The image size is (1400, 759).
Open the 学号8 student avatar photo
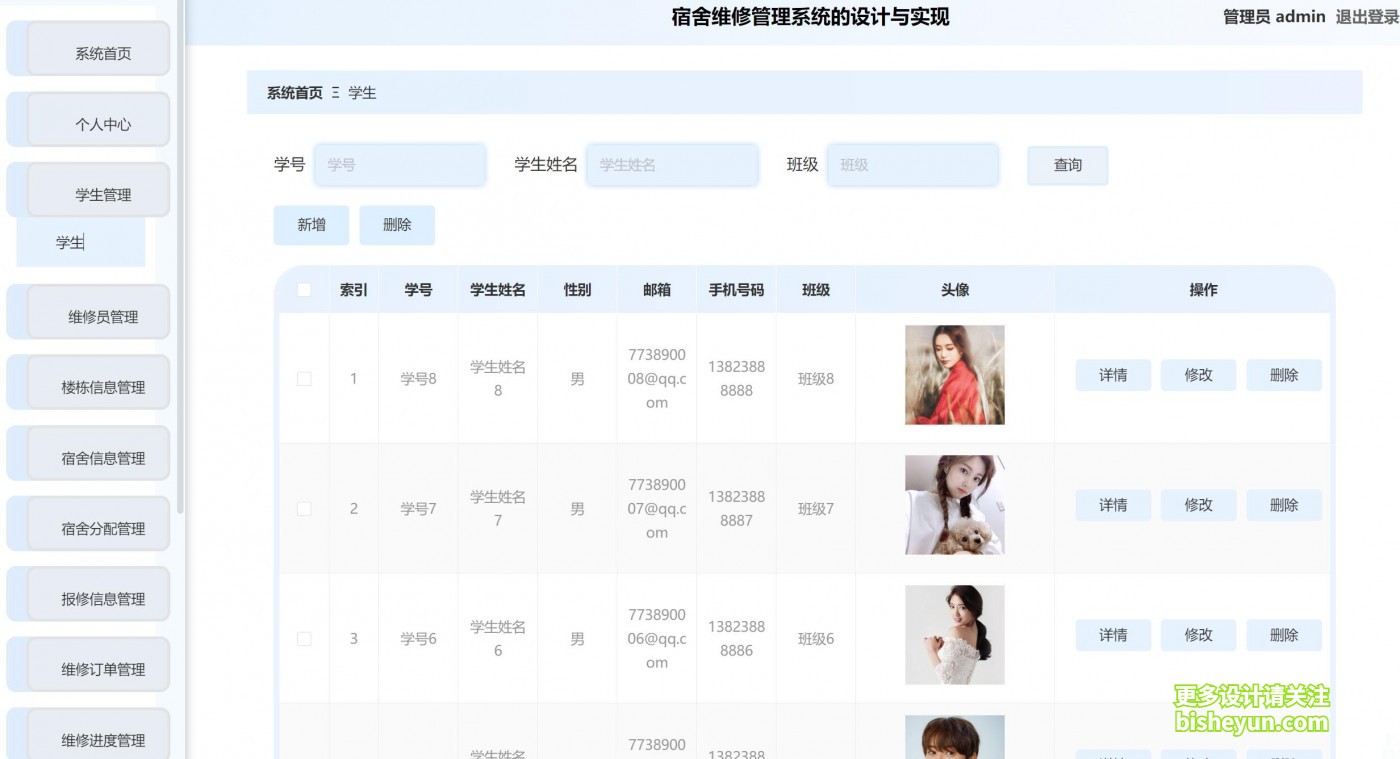(955, 375)
